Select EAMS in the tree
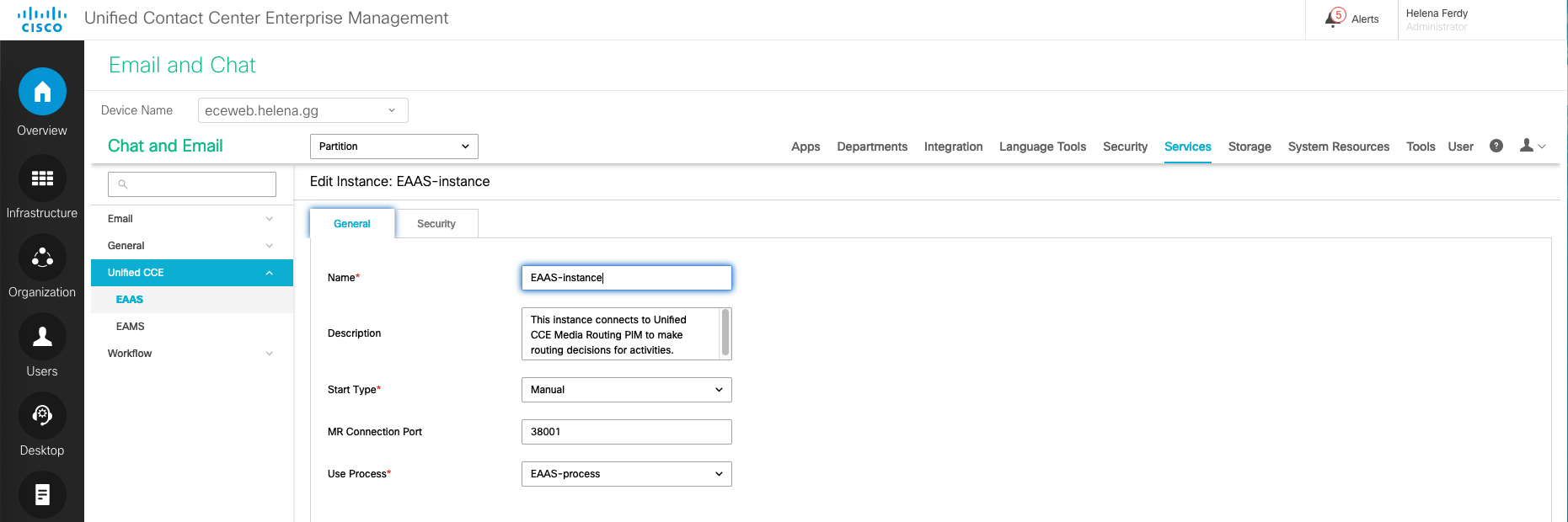Image resolution: width=1568 pixels, height=522 pixels. click(131, 327)
